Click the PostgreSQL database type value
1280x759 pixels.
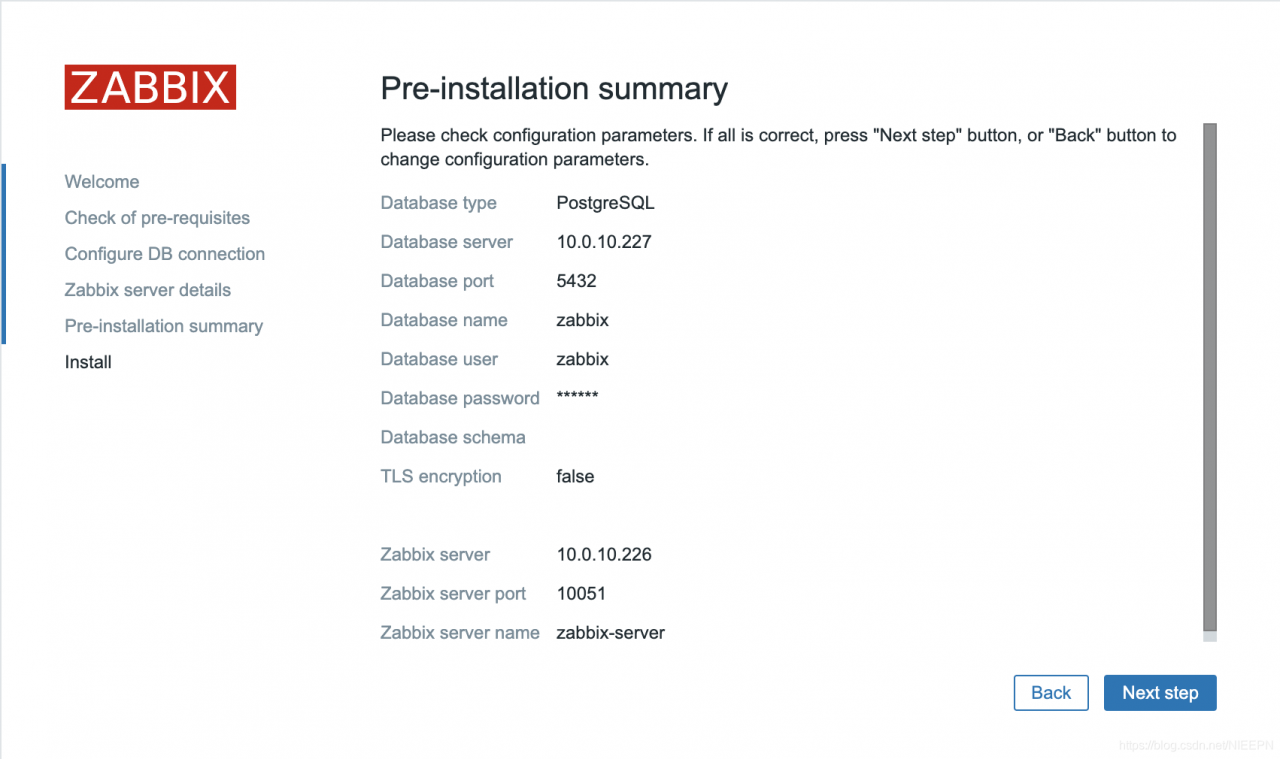click(x=605, y=203)
